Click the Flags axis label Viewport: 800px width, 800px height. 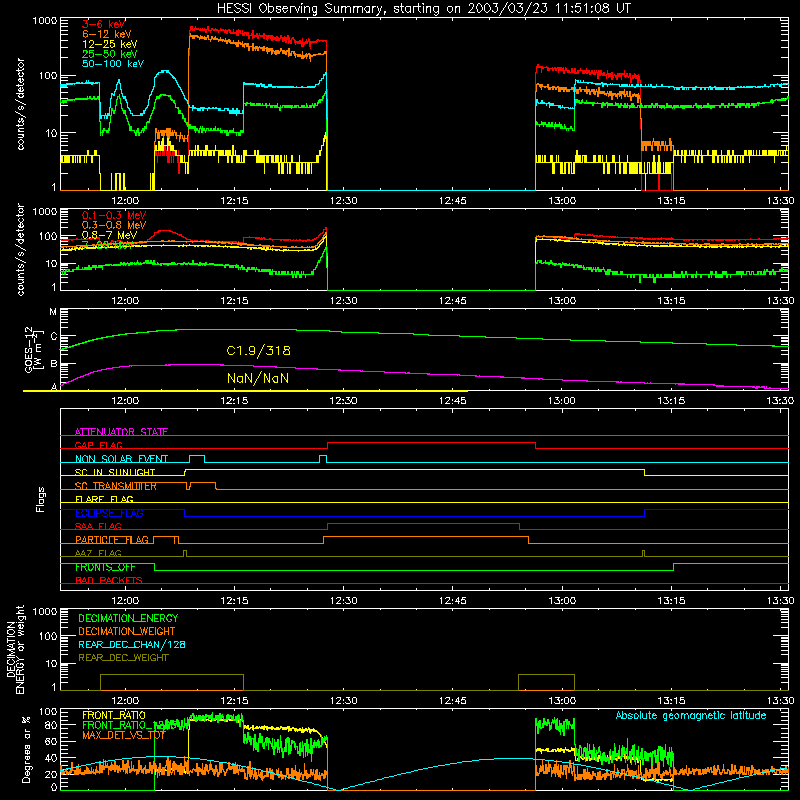40,499
